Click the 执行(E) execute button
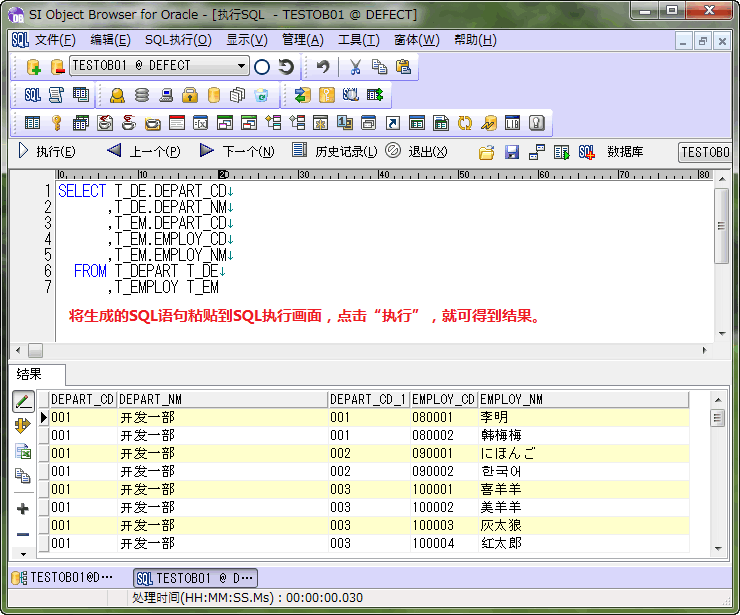 (46, 152)
